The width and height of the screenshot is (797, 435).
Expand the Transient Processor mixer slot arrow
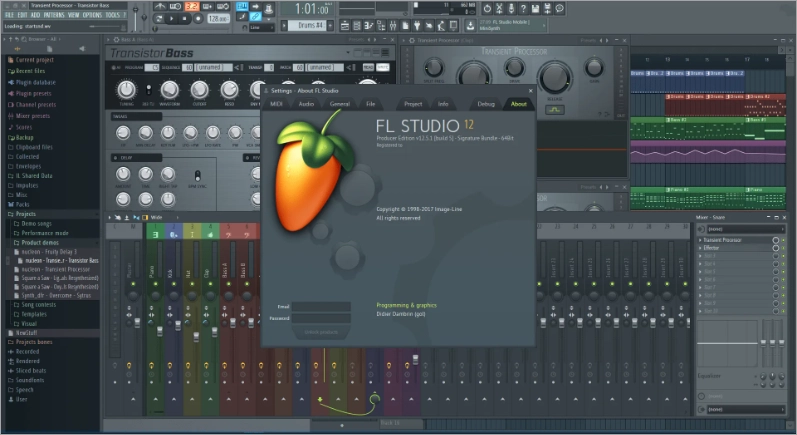click(x=700, y=240)
